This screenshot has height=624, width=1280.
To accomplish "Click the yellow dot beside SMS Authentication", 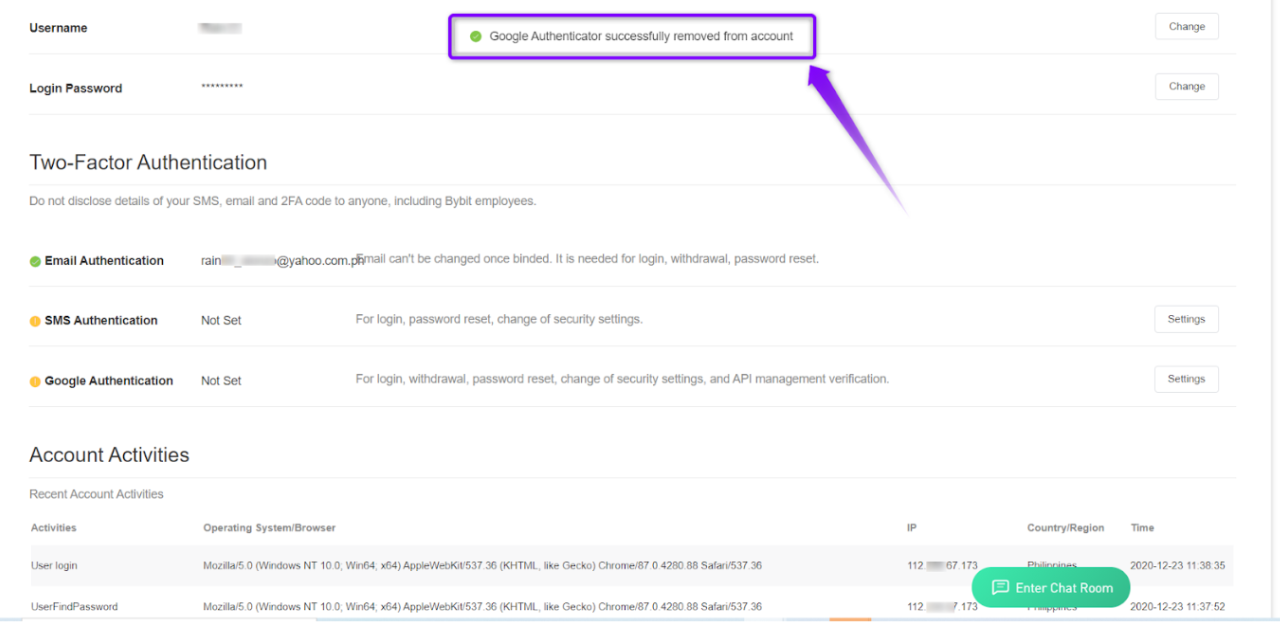I will click(x=35, y=322).
